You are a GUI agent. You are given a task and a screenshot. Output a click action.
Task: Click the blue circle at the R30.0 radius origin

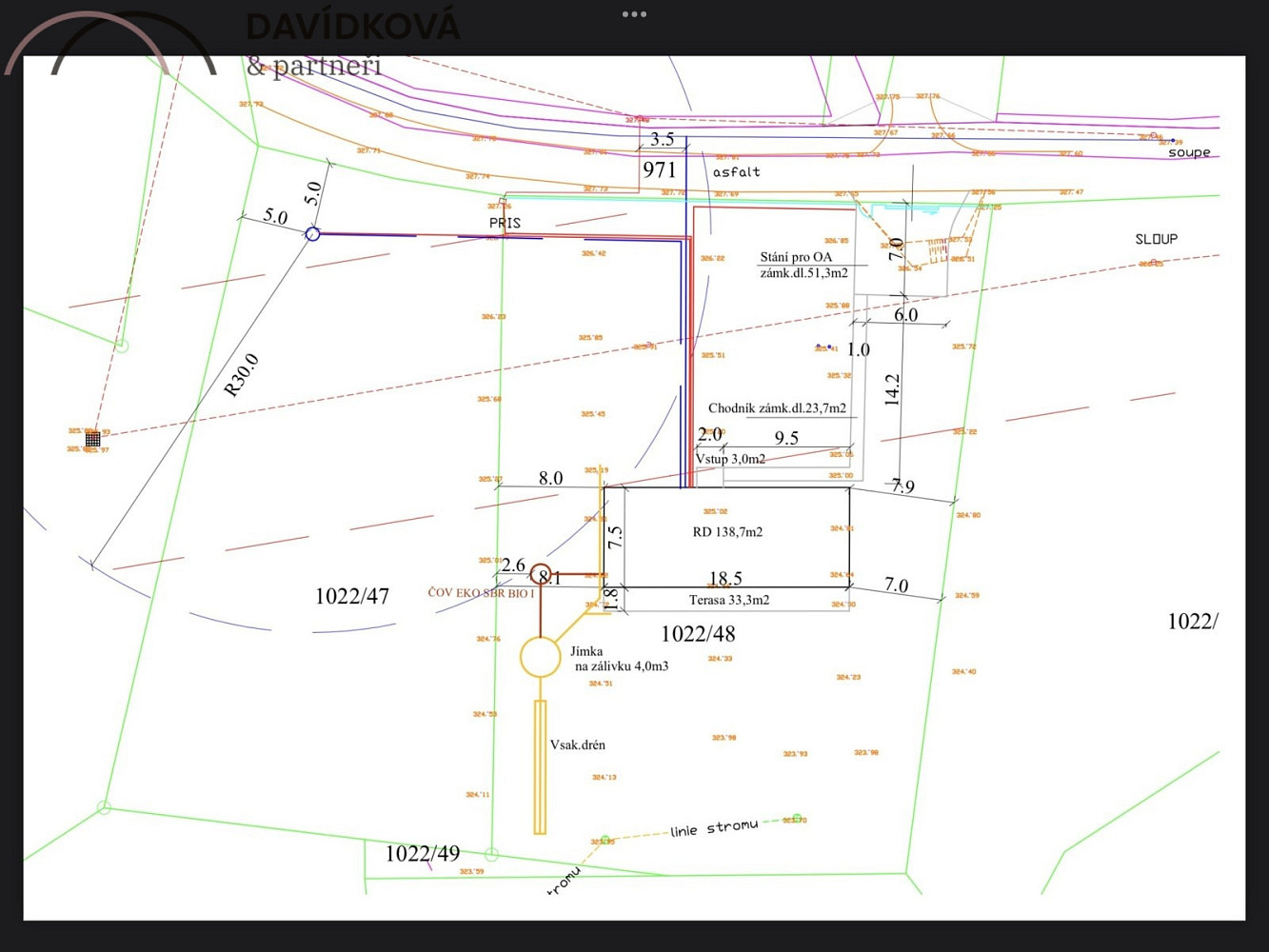coord(312,233)
